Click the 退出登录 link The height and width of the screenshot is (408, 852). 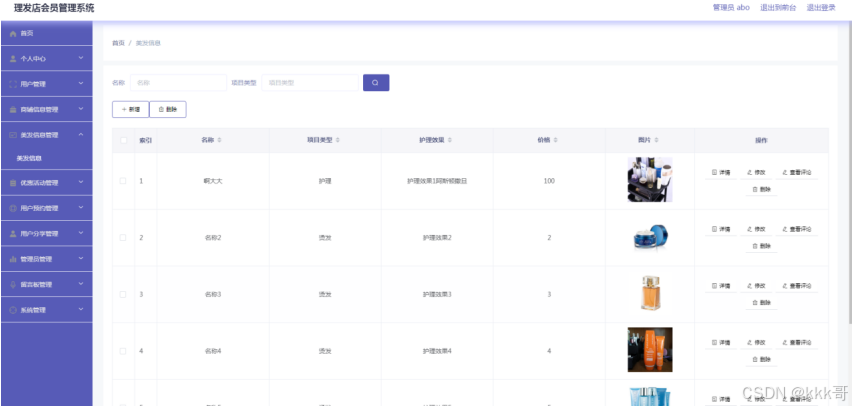click(x=820, y=8)
